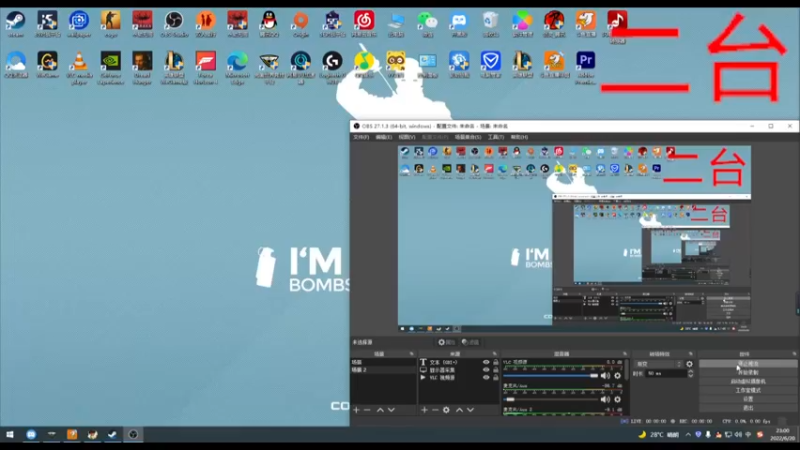Open settings gear for VLC 视频源 mixer

tap(617, 376)
